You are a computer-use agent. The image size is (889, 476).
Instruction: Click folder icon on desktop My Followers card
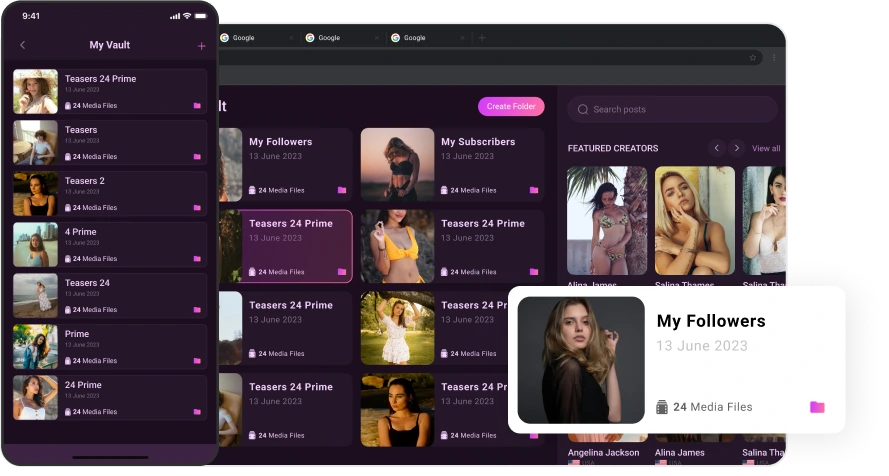tap(342, 190)
